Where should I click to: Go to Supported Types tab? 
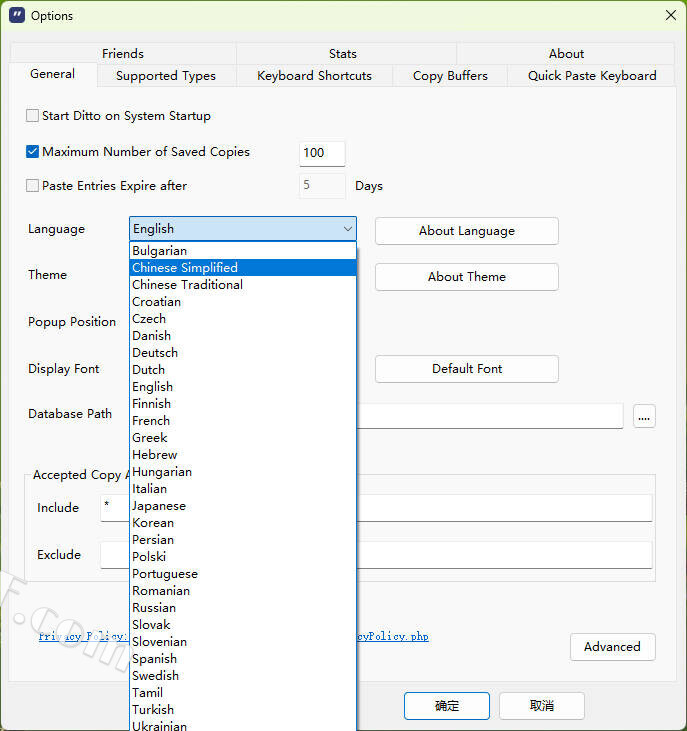point(166,76)
